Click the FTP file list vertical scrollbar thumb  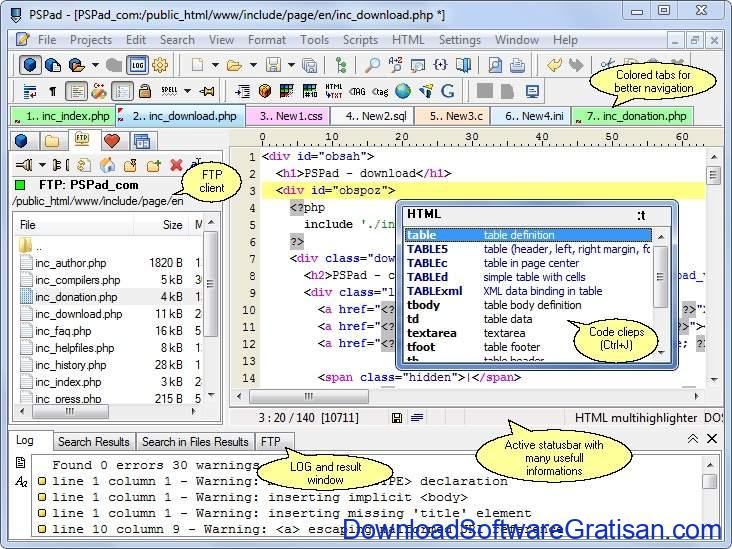pos(211,284)
